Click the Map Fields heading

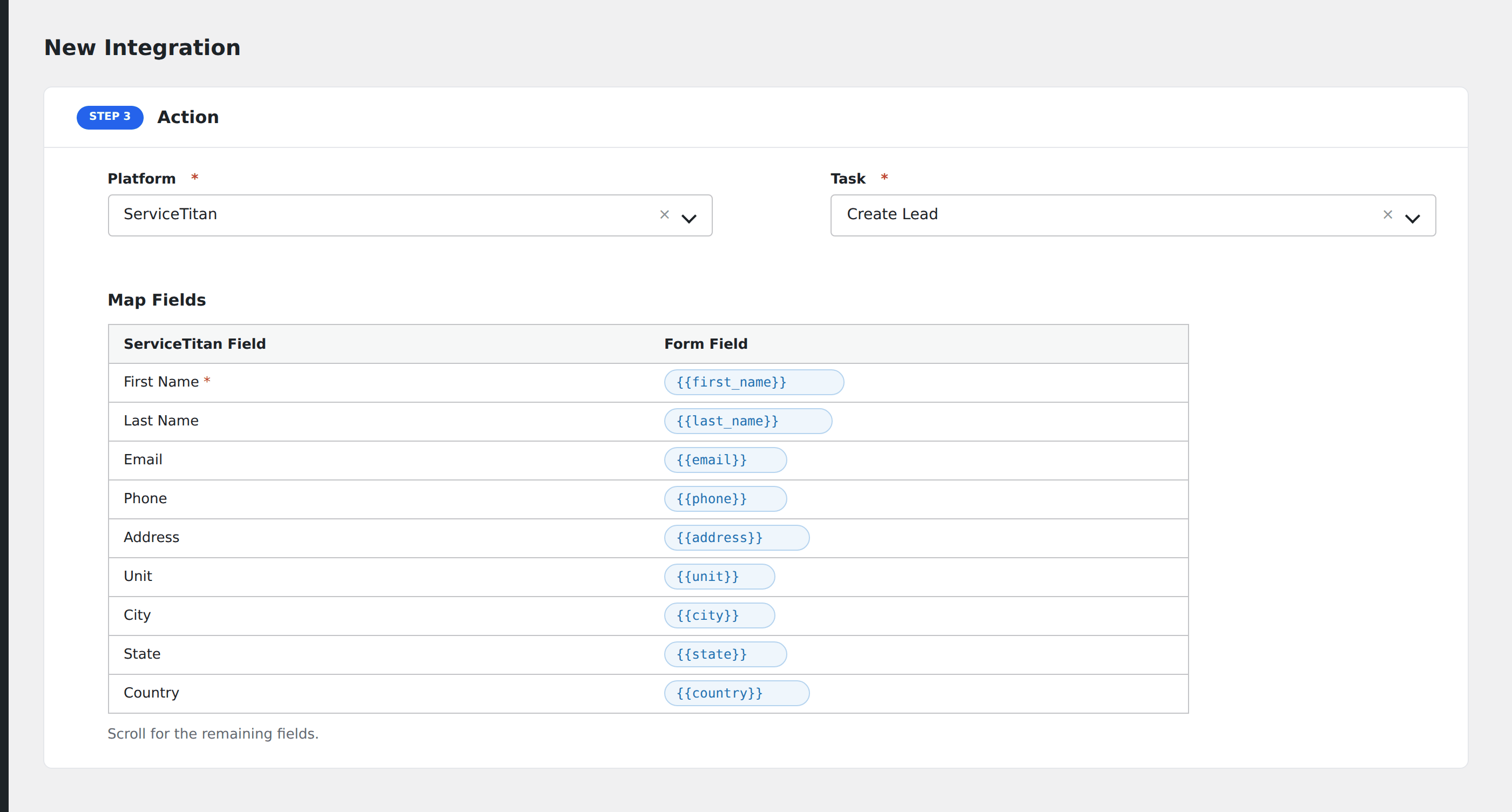coord(157,300)
